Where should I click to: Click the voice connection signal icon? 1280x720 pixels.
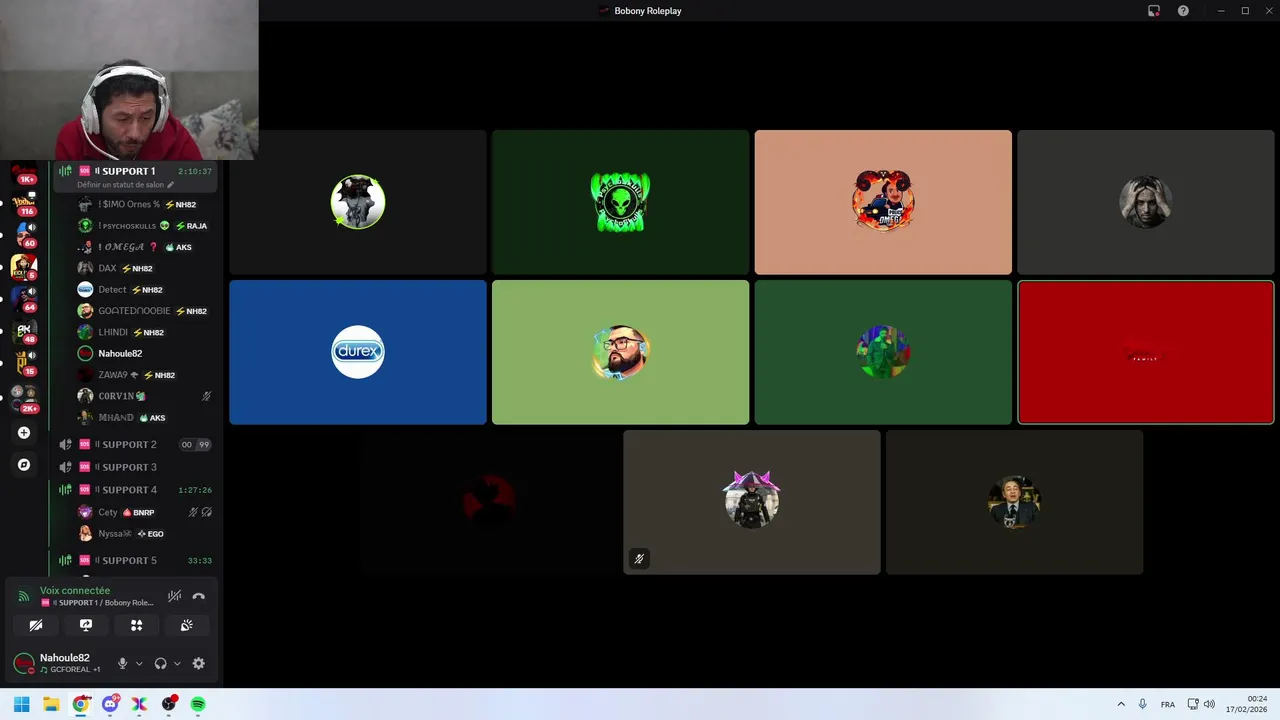click(x=23, y=596)
